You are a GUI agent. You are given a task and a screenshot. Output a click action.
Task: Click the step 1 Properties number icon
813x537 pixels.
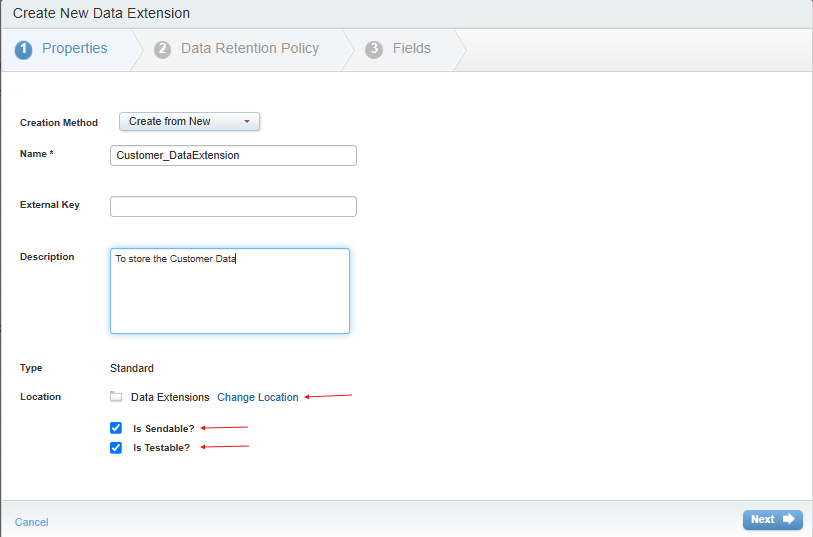[x=23, y=49]
